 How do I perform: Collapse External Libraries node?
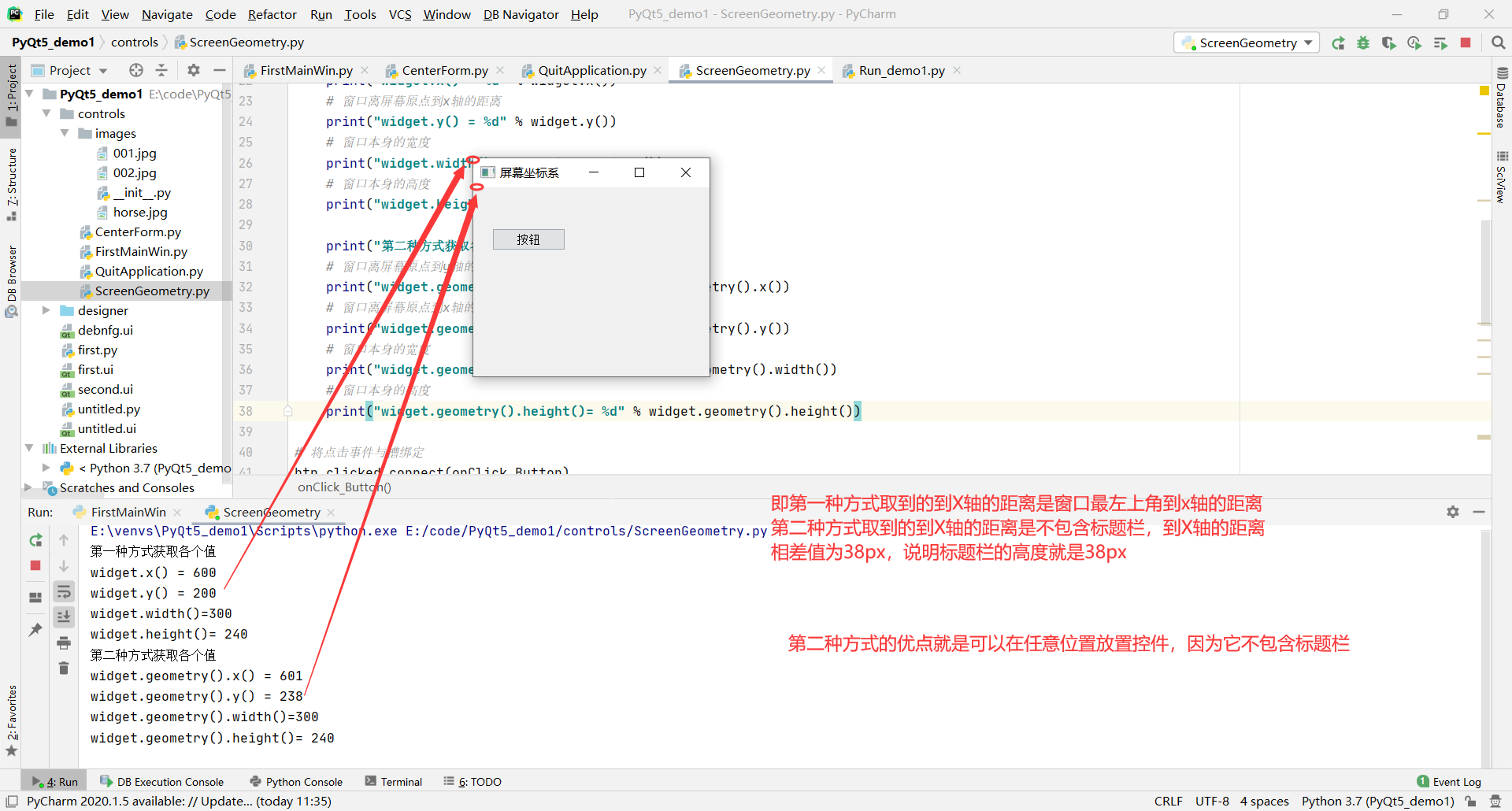[x=30, y=448]
